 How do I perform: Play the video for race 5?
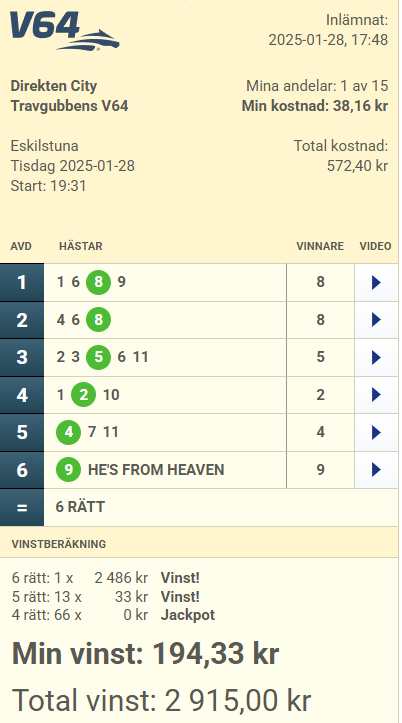[x=376, y=433]
